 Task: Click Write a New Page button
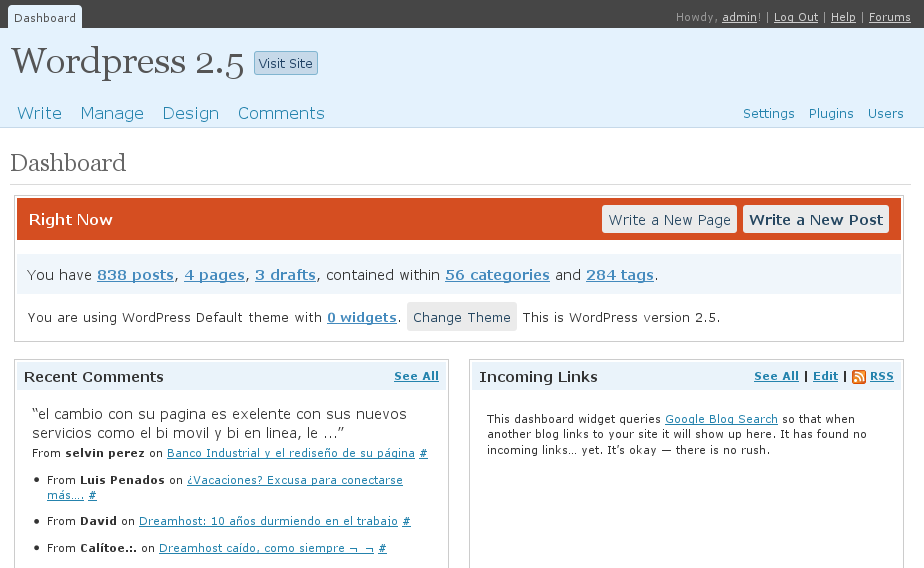point(669,219)
